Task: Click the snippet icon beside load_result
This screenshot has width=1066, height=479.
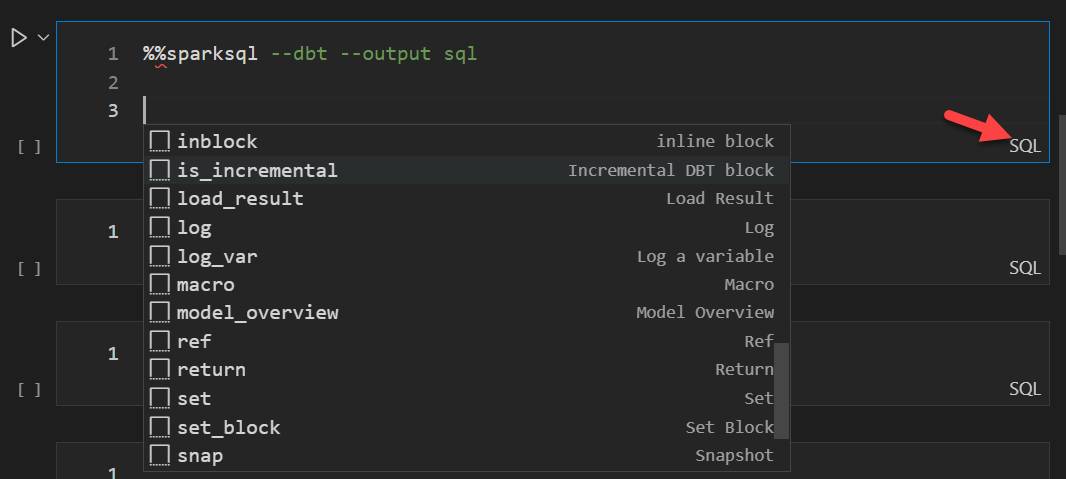Action: point(159,198)
